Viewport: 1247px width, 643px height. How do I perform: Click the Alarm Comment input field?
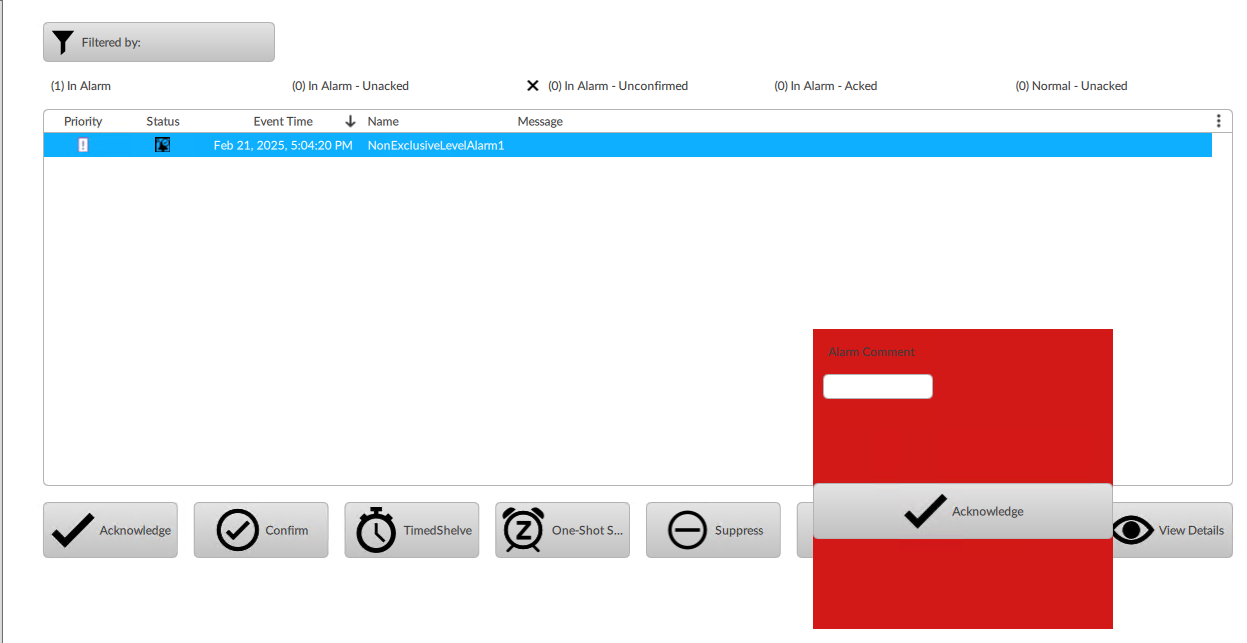pos(878,386)
